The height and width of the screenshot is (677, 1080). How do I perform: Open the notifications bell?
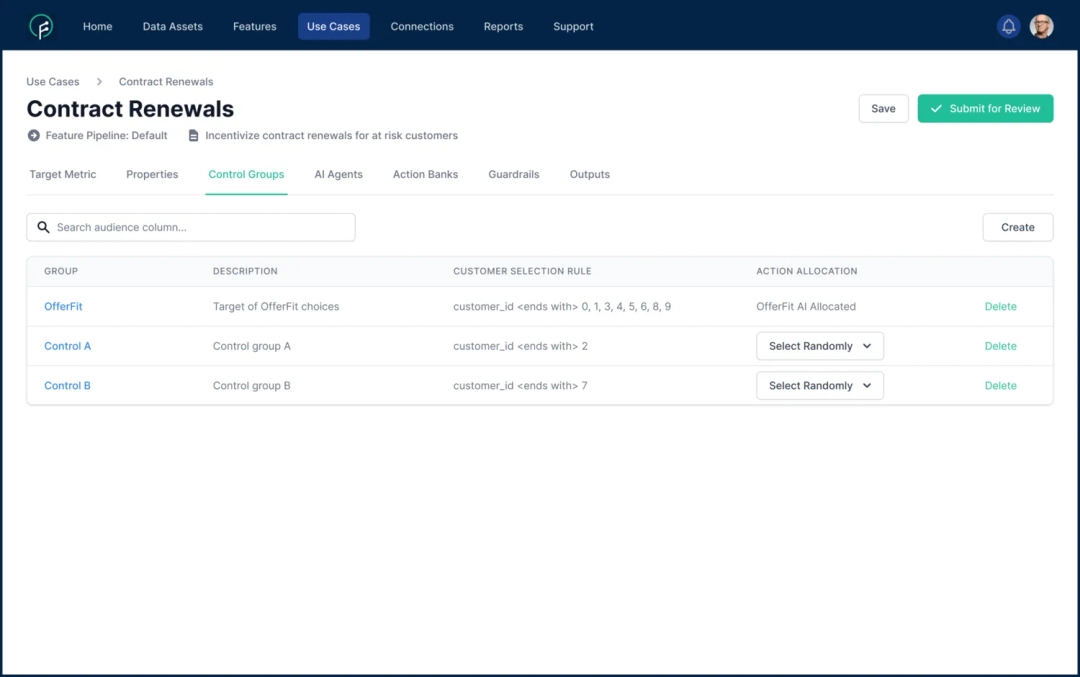pyautogui.click(x=1008, y=26)
